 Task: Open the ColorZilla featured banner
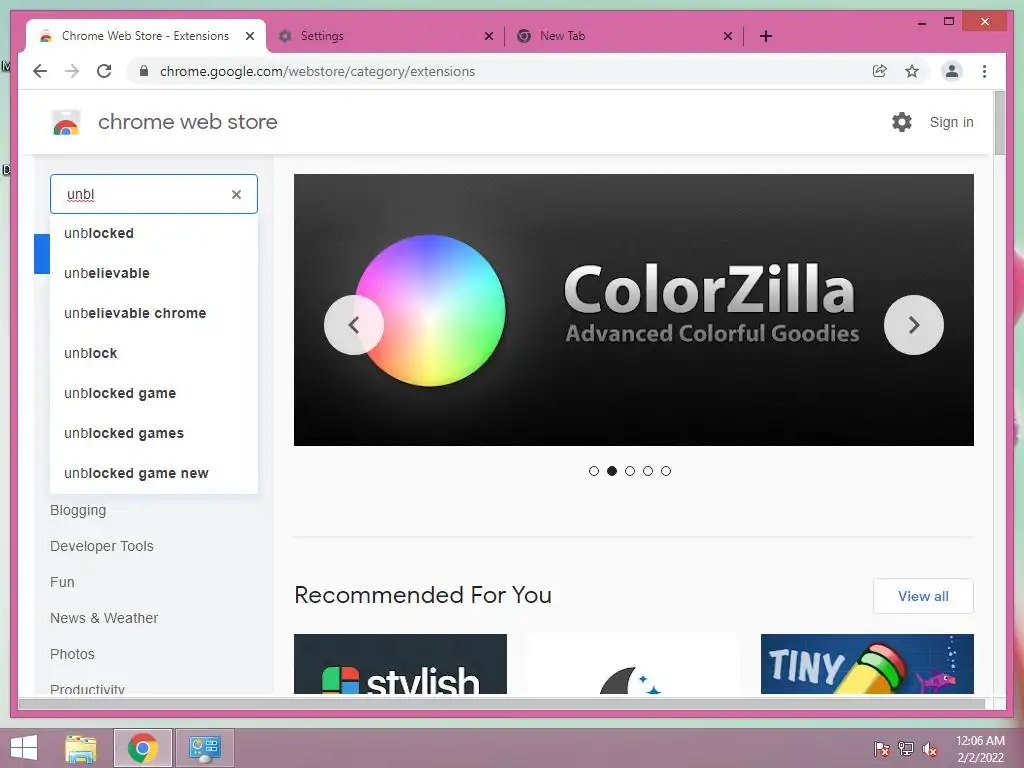click(x=633, y=310)
